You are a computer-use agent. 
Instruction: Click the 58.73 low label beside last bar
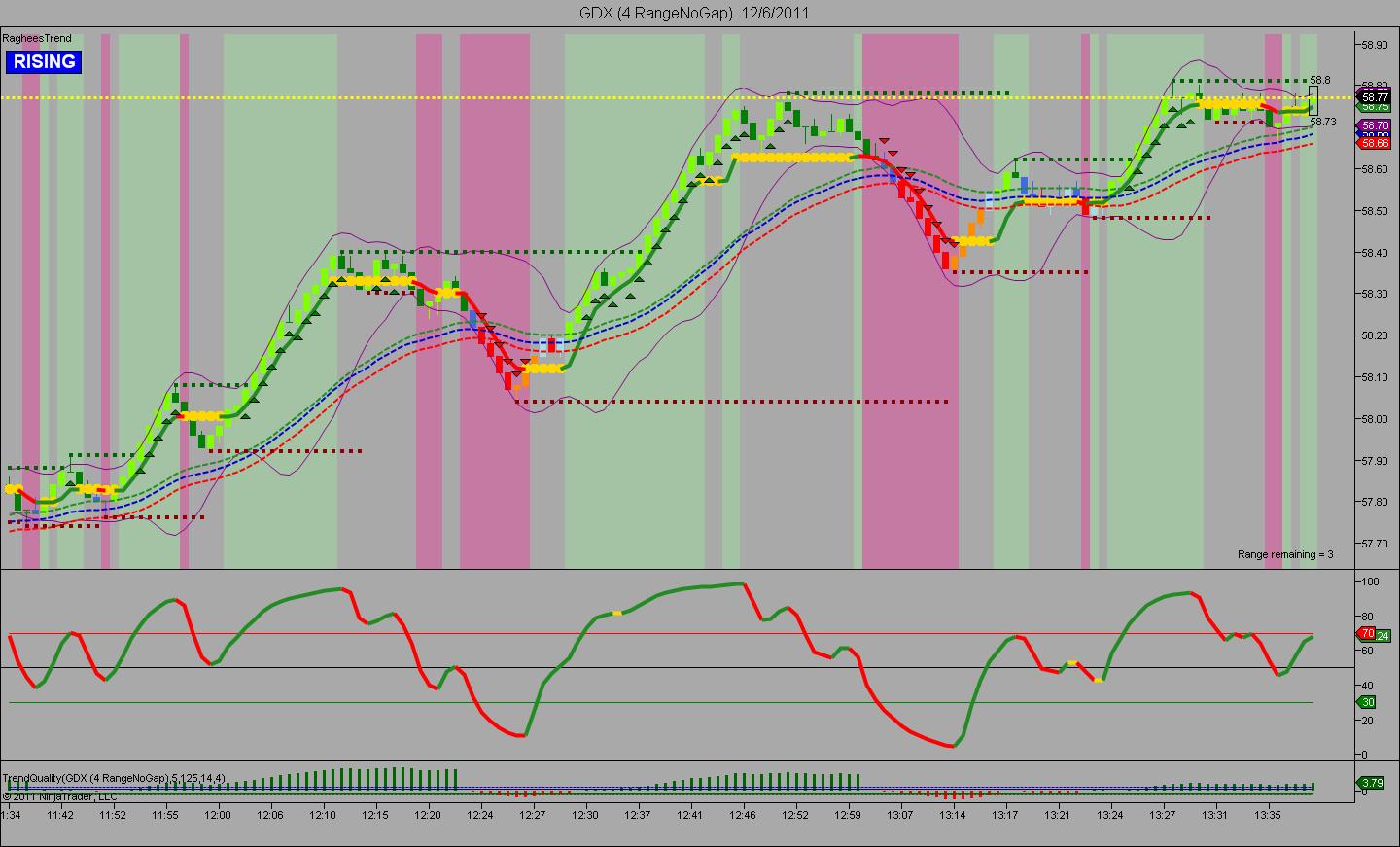(1323, 122)
